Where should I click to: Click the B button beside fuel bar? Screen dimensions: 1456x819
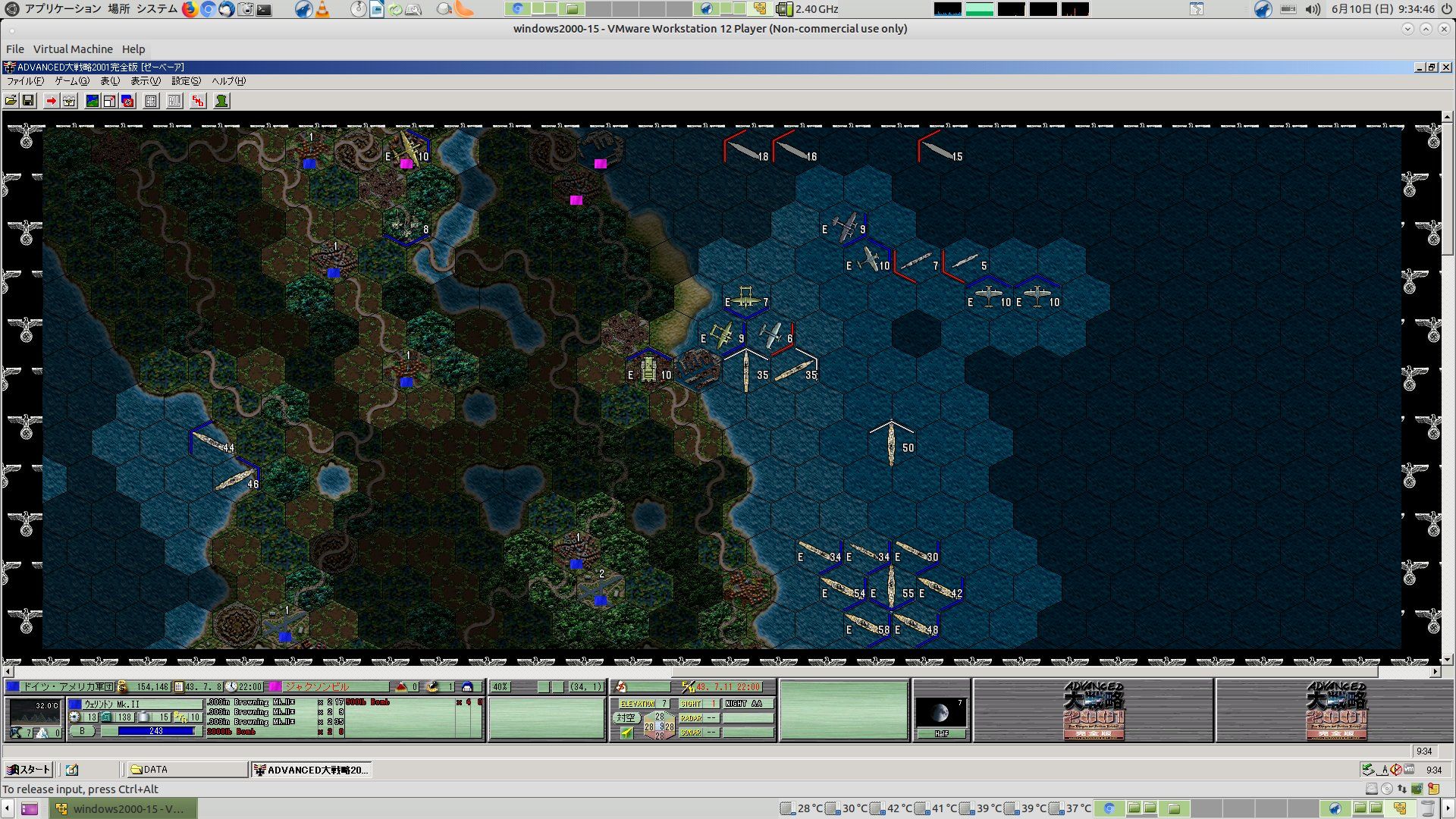point(83,731)
